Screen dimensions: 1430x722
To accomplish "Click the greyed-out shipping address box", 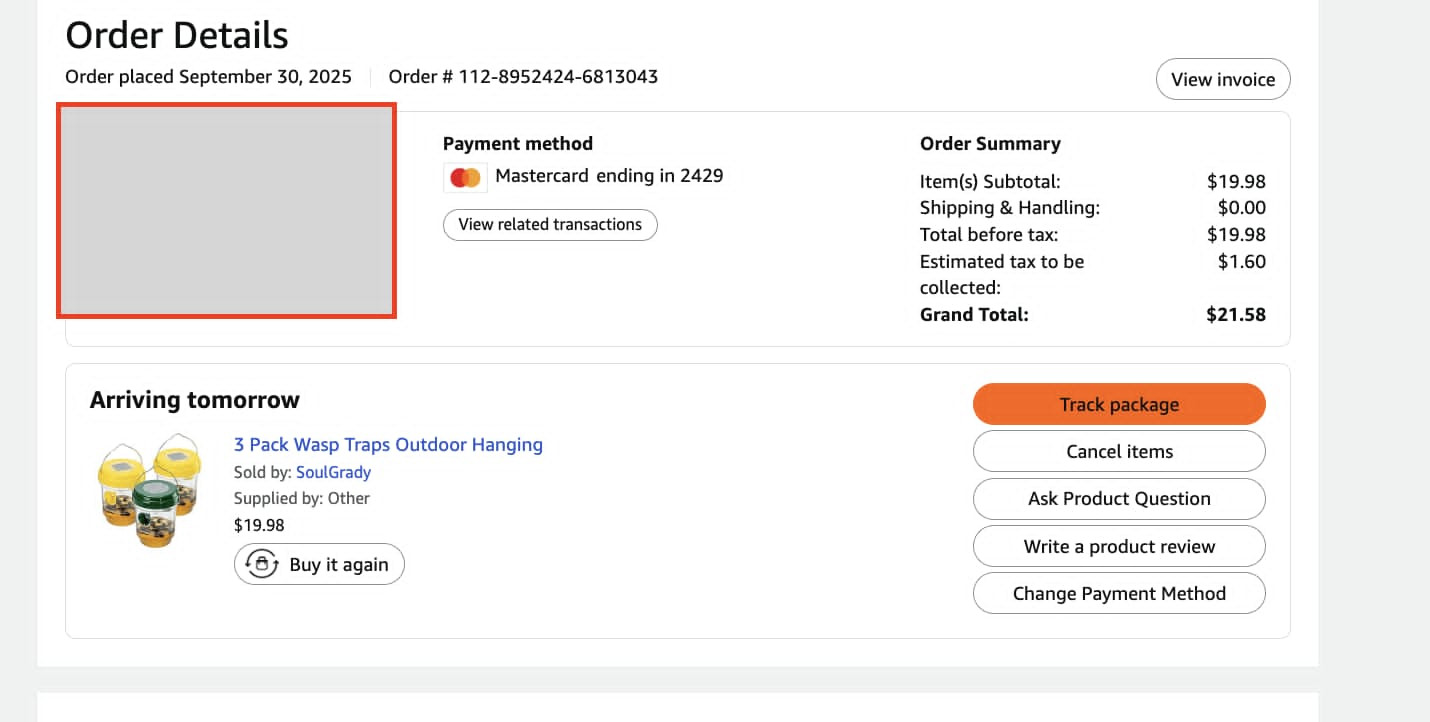I will [227, 211].
